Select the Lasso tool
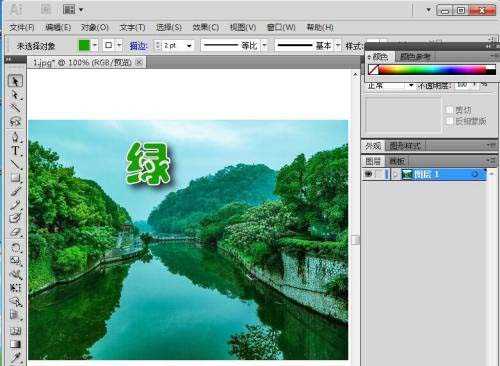The width and height of the screenshot is (500, 366). pos(15,122)
